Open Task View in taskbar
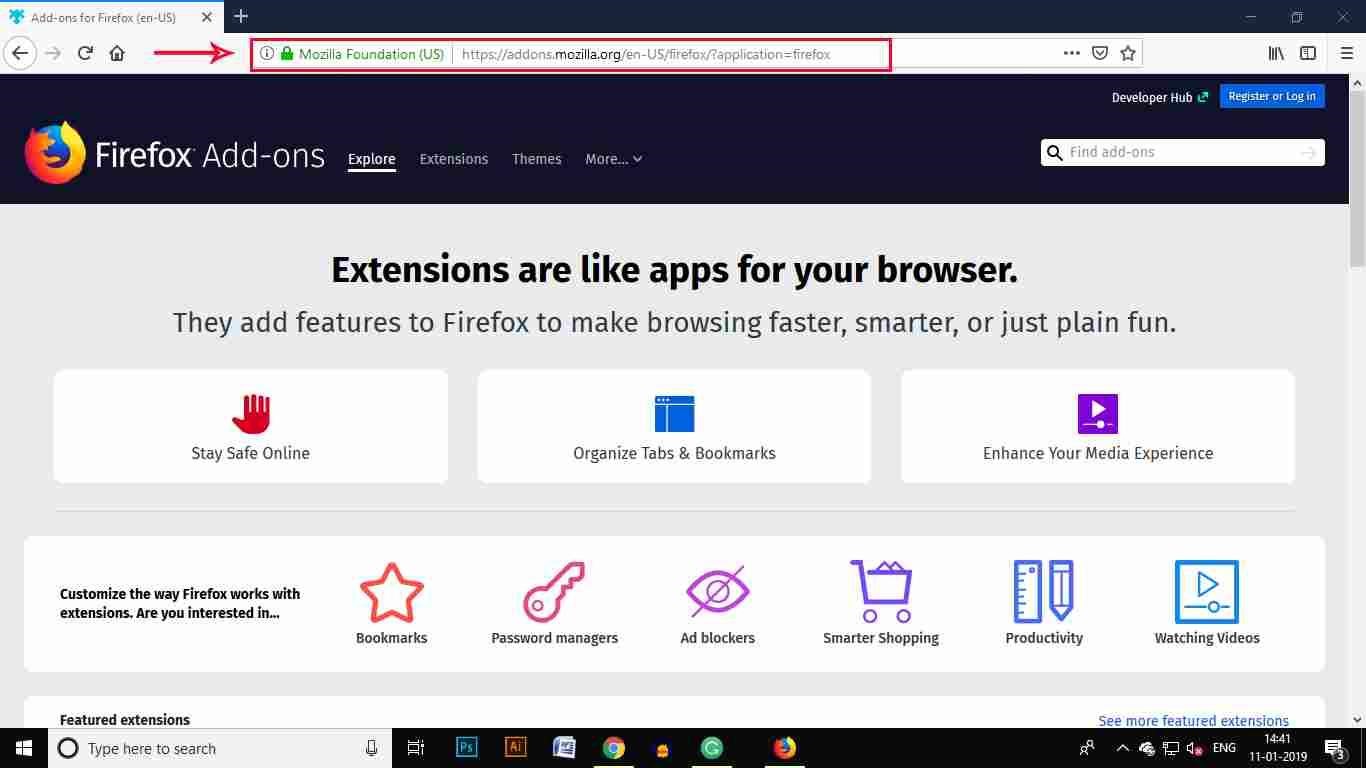Image resolution: width=1366 pixels, height=768 pixels. pyautogui.click(x=416, y=748)
